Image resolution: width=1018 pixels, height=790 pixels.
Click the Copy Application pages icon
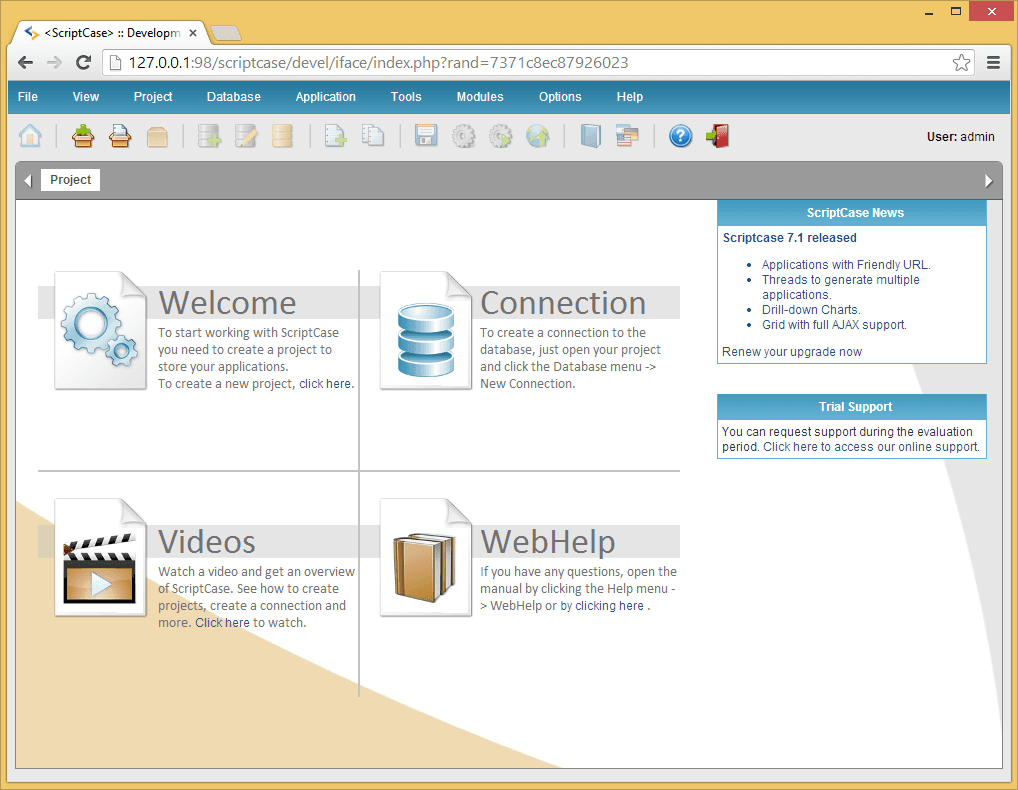373,136
